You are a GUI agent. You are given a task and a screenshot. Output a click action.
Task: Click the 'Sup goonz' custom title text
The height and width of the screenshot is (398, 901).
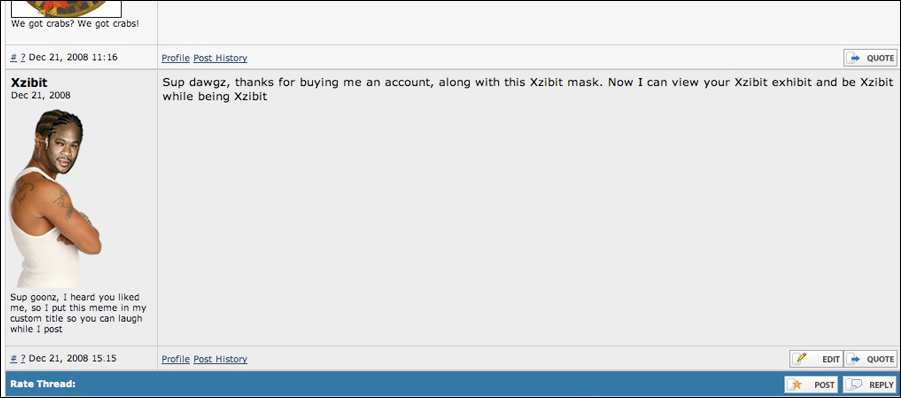[78, 314]
